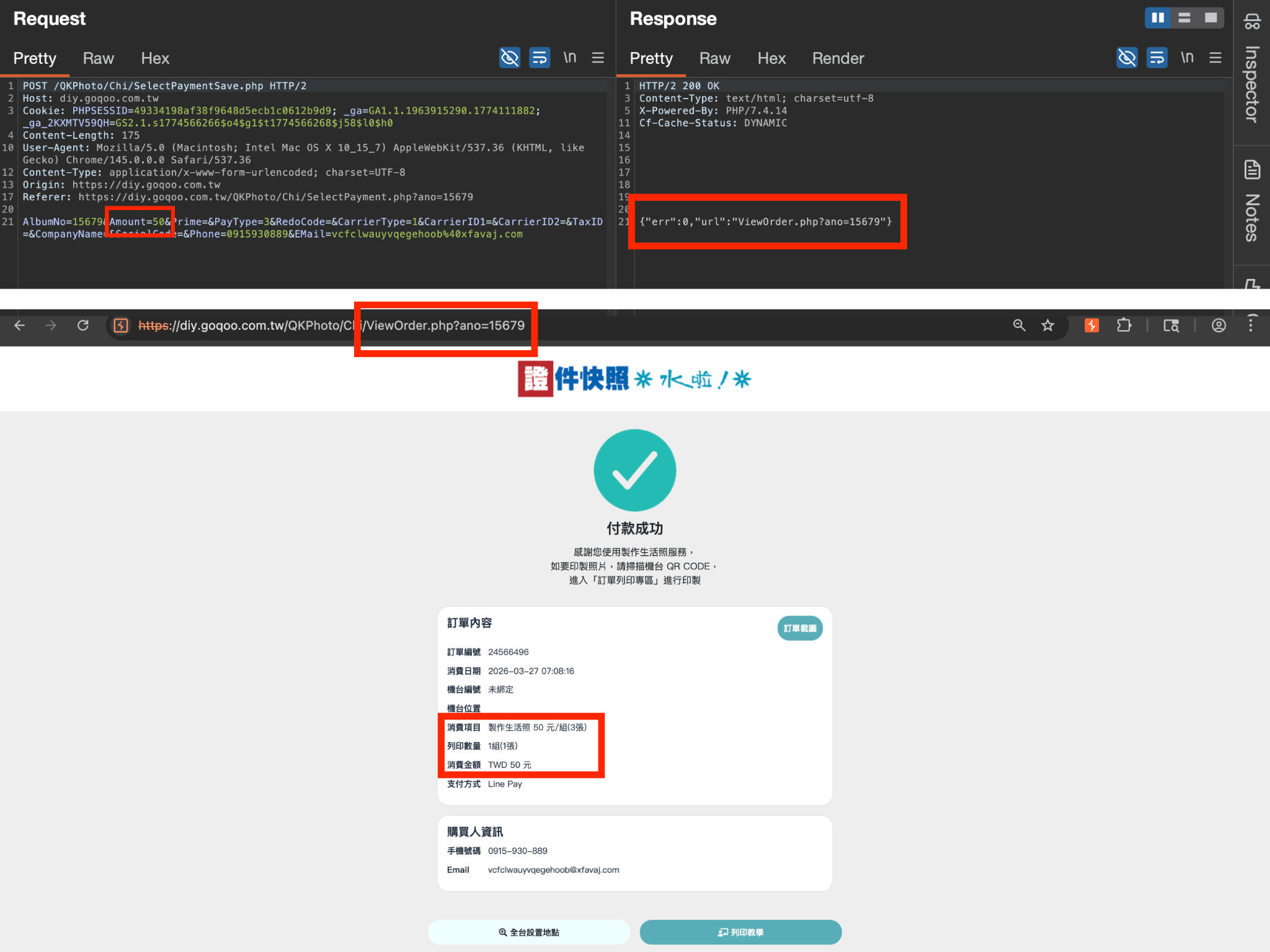Screen dimensions: 1270x952
Task: Reload the browser page
Action: tap(83, 325)
